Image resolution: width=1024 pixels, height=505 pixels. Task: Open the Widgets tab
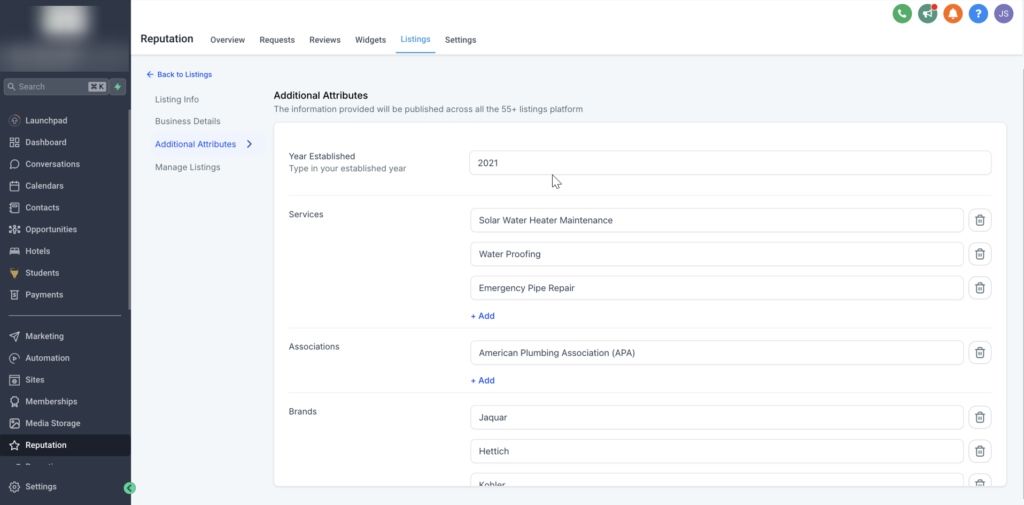pos(370,40)
